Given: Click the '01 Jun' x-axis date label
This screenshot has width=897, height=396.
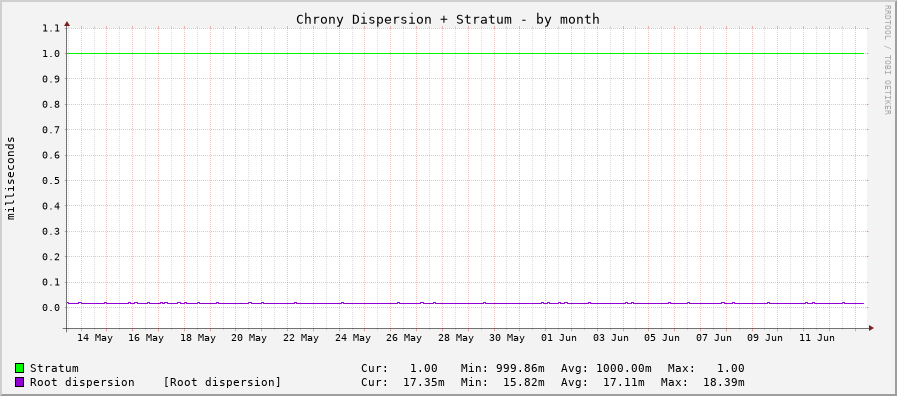Looking at the screenshot, I should pyautogui.click(x=559, y=338).
